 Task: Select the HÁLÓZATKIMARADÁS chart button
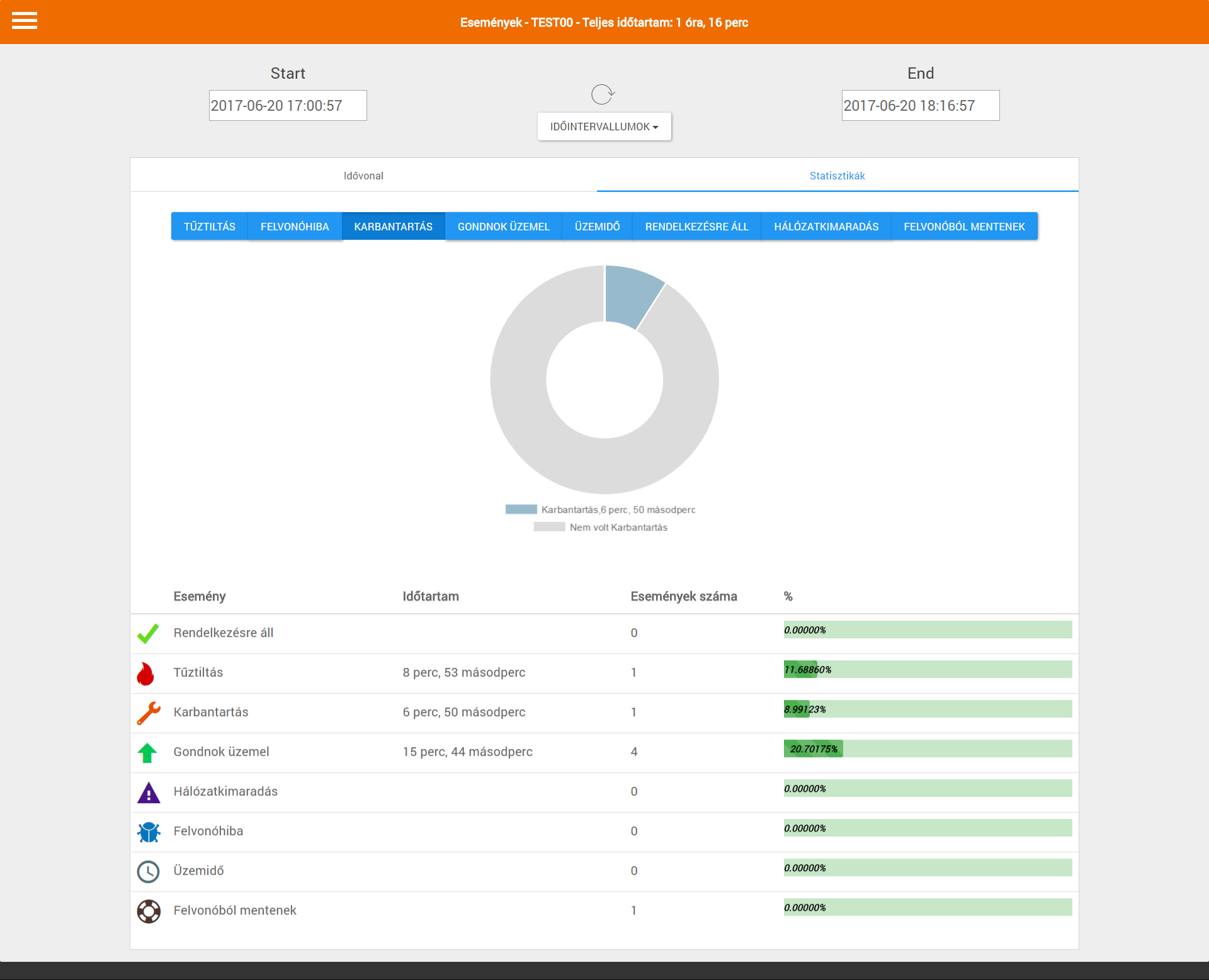[826, 227]
